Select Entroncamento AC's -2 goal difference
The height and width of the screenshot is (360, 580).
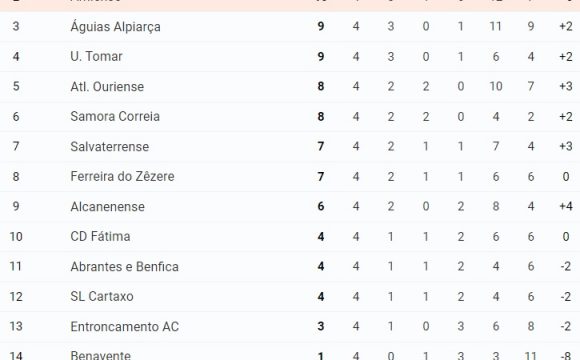(566, 326)
